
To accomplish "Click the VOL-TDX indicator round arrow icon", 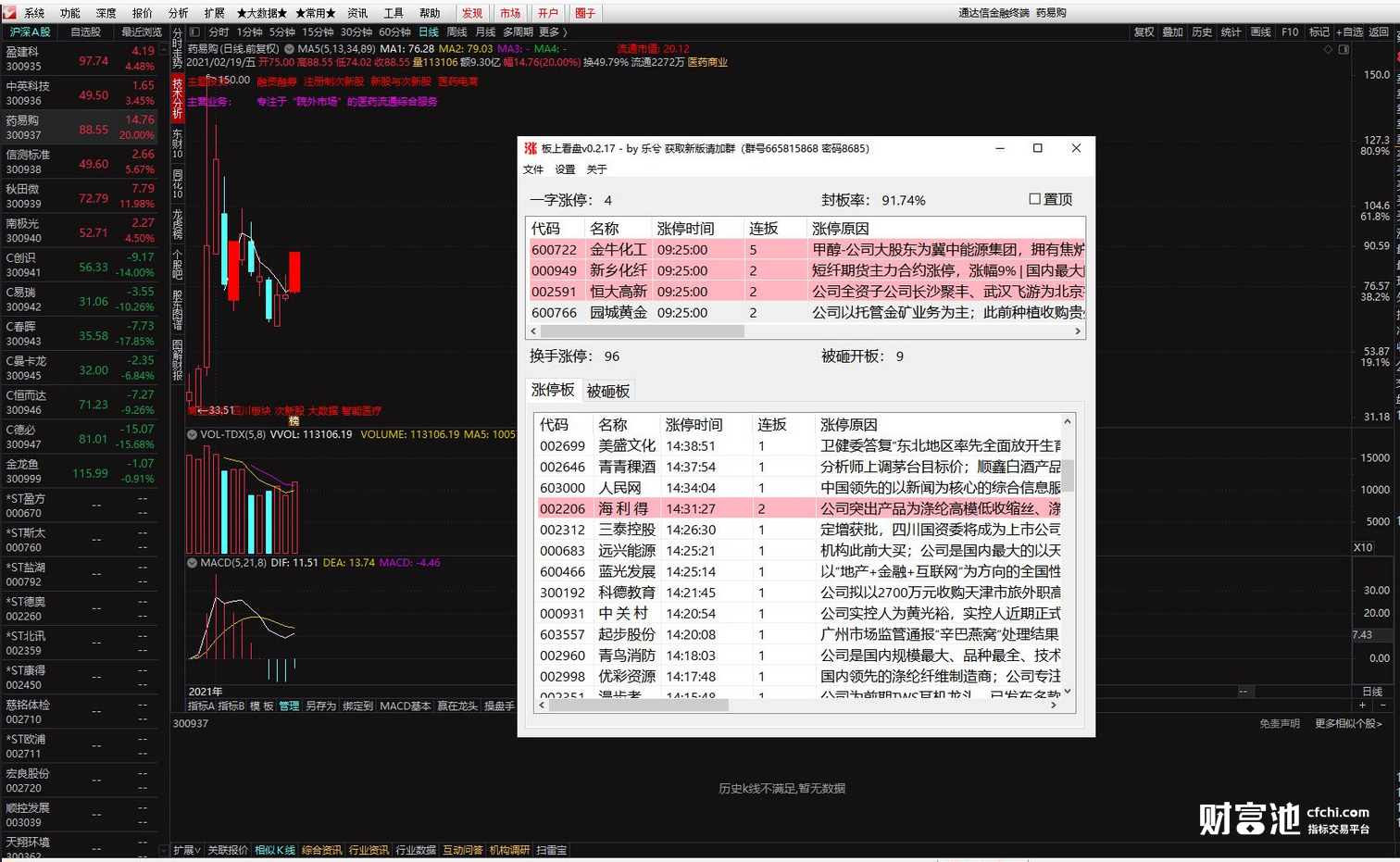I will (192, 434).
